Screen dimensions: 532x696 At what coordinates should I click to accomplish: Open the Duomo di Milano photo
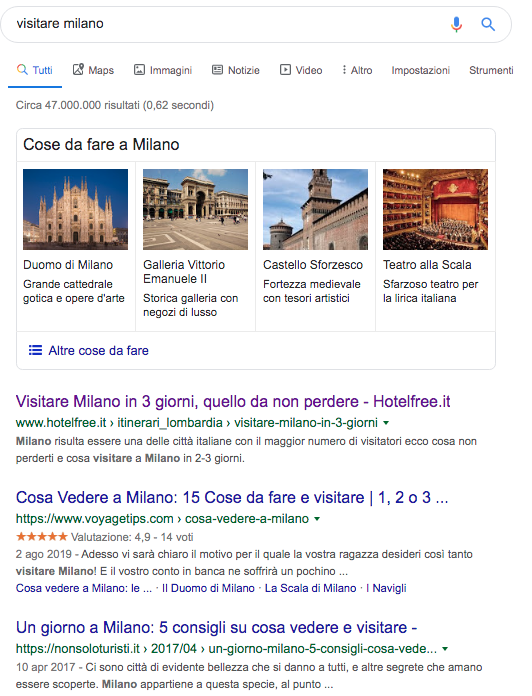tap(75, 209)
